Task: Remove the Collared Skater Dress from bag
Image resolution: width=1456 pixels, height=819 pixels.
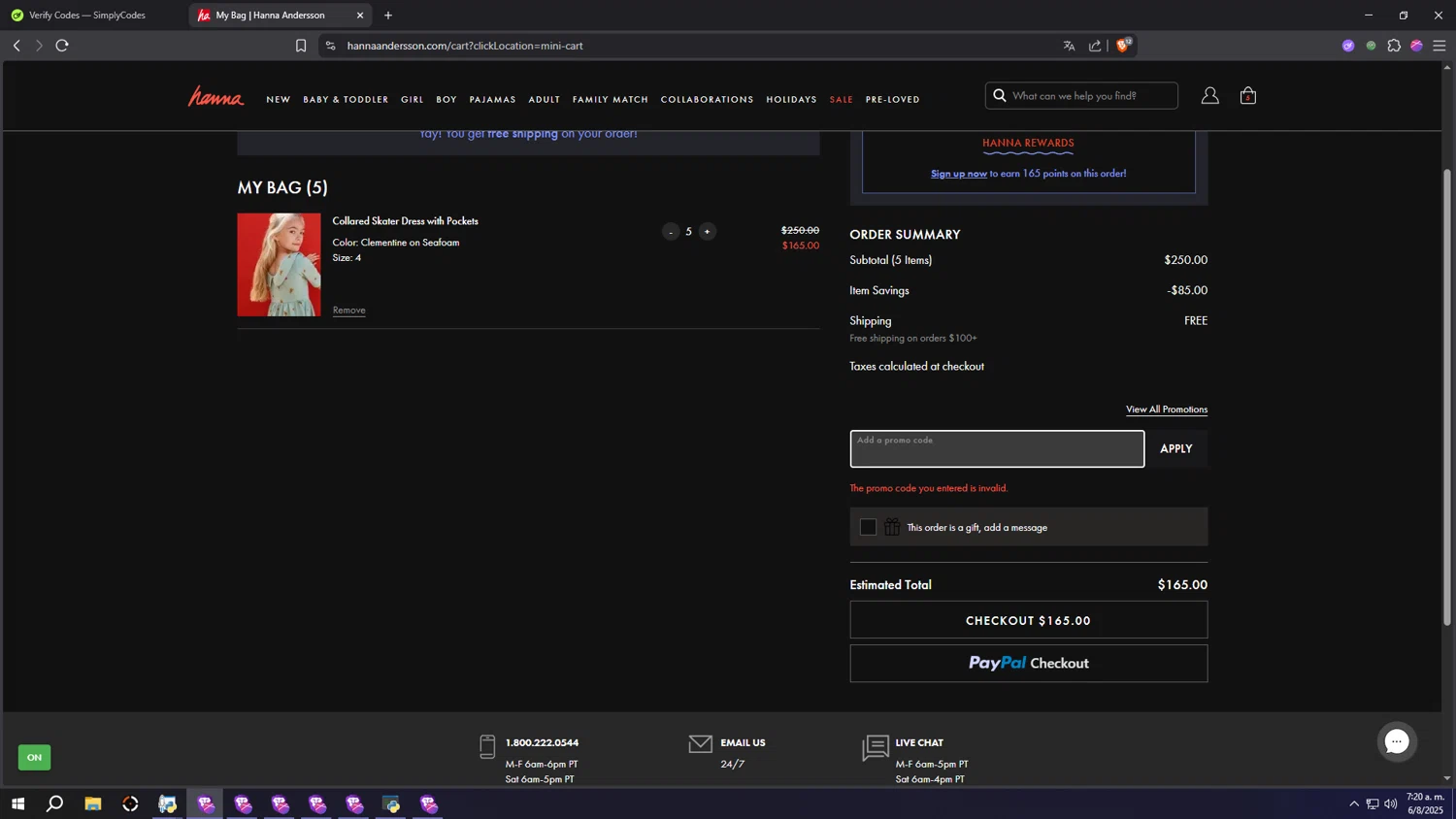Action: pos(349,311)
